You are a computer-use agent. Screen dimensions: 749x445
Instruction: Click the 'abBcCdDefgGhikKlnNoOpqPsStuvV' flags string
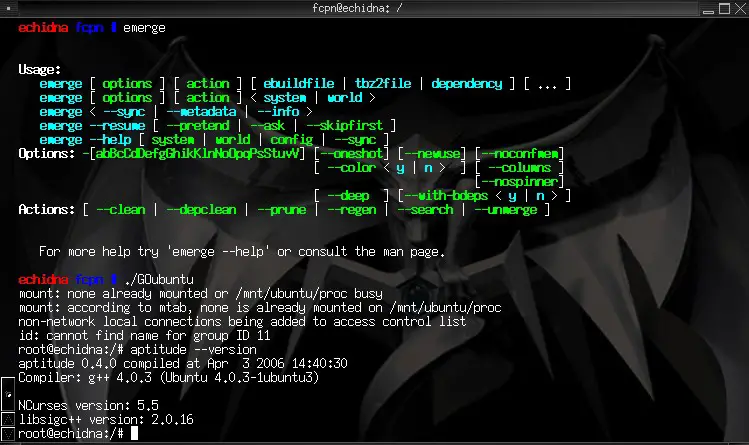coord(197,154)
